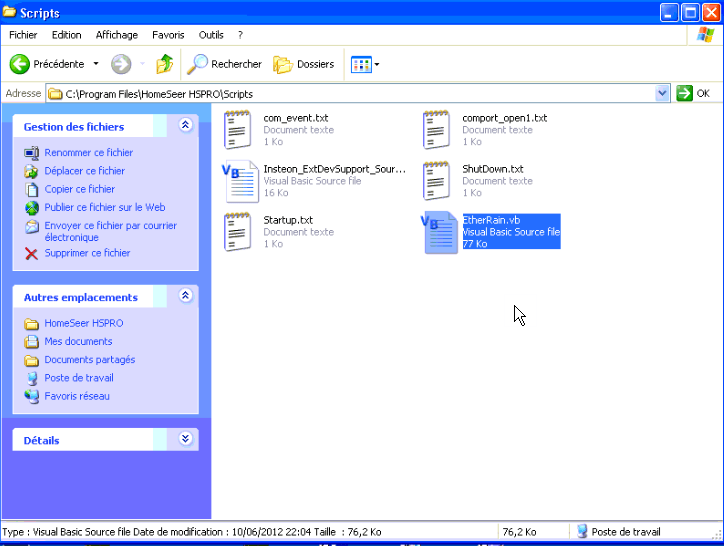Click the comport_open1.txt file name
This screenshot has height=546, width=724.
pyautogui.click(x=505, y=118)
